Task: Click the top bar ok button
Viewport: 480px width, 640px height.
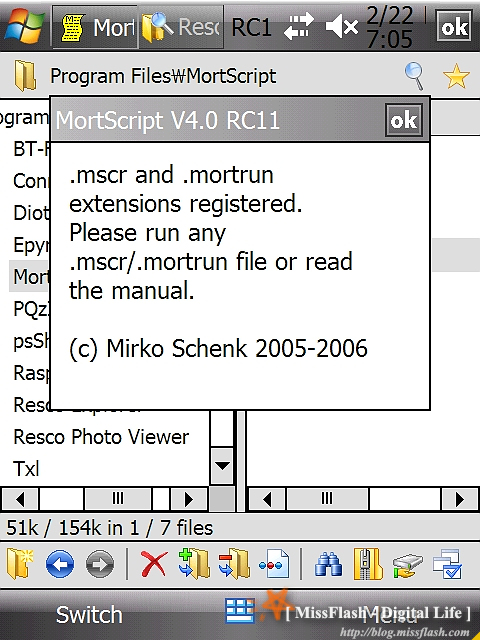Action: click(x=453, y=26)
